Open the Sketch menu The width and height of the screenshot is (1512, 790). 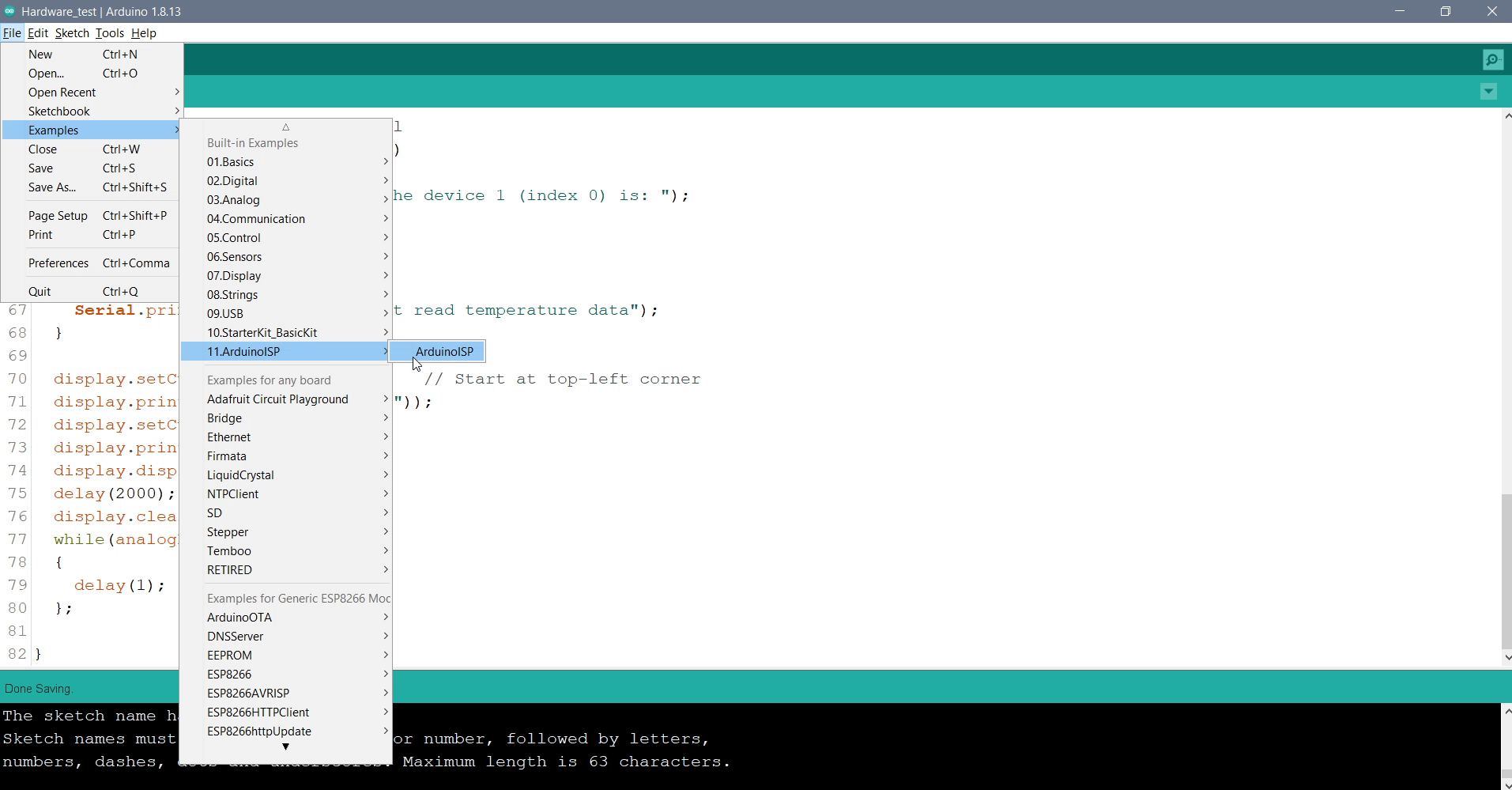[72, 33]
